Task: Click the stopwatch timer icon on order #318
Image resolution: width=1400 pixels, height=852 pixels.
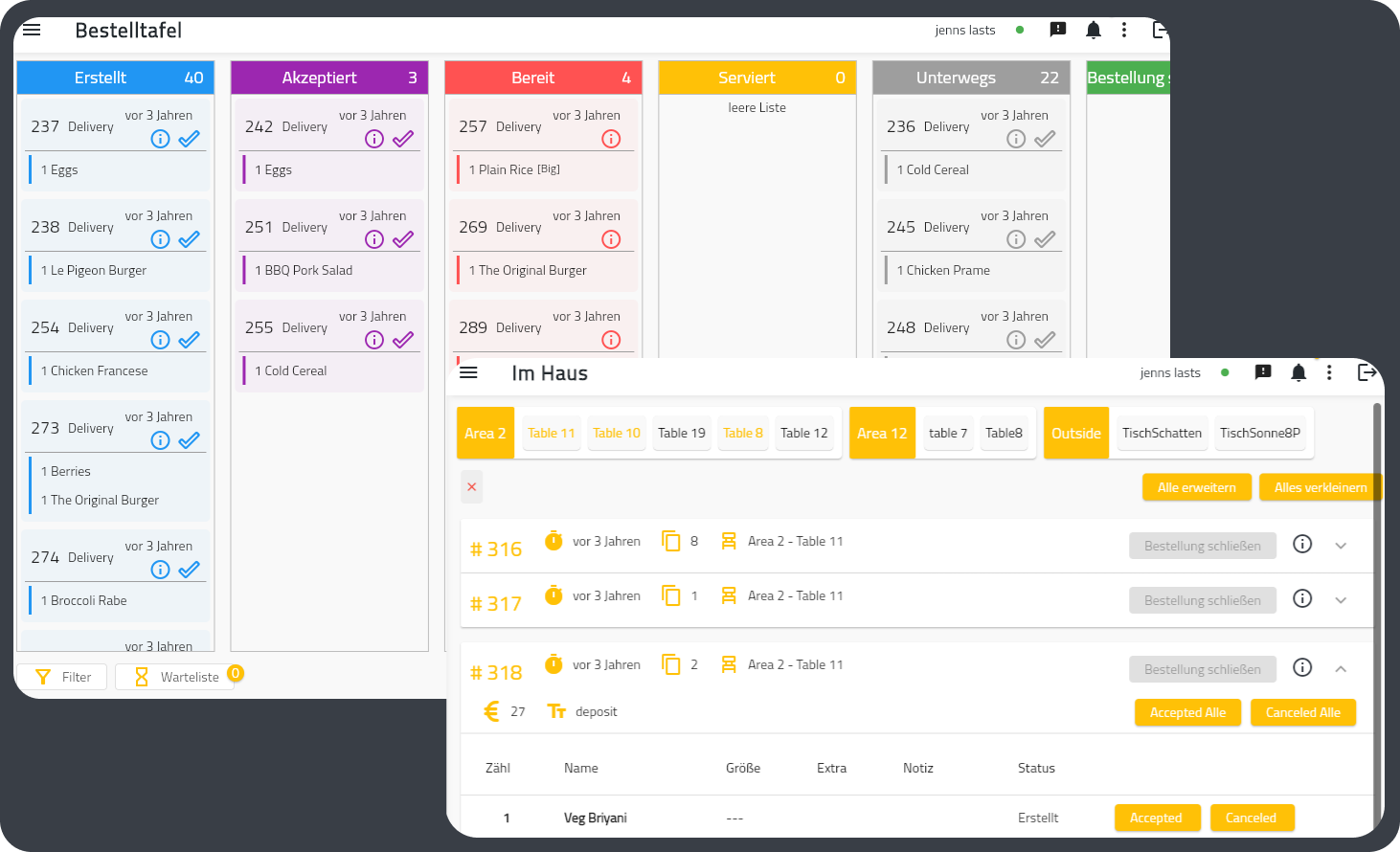Action: pos(553,664)
